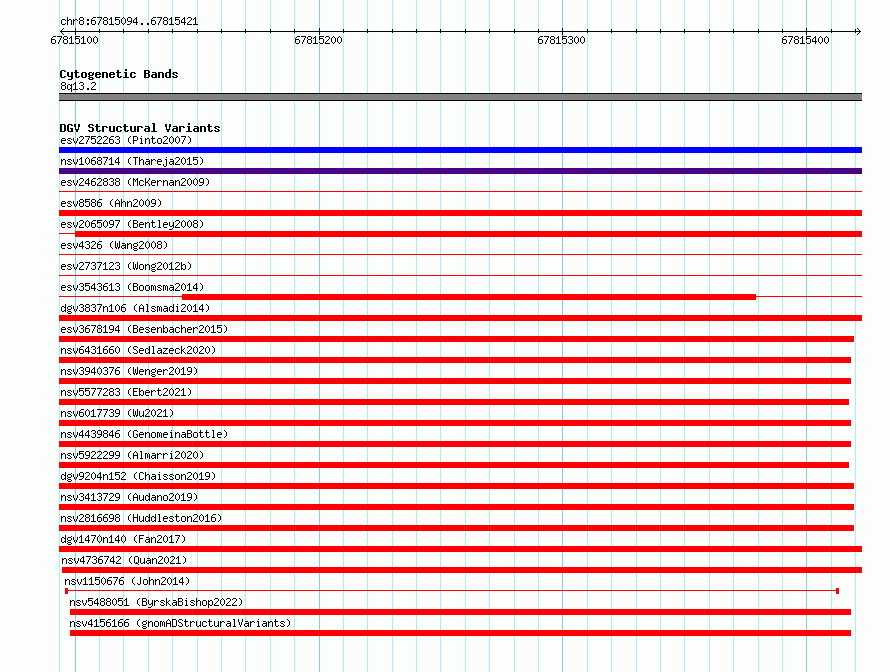Open the esv8586 (Ahn2009) variant label
Image resolution: width=890 pixels, height=672 pixels.
click(x=111, y=203)
